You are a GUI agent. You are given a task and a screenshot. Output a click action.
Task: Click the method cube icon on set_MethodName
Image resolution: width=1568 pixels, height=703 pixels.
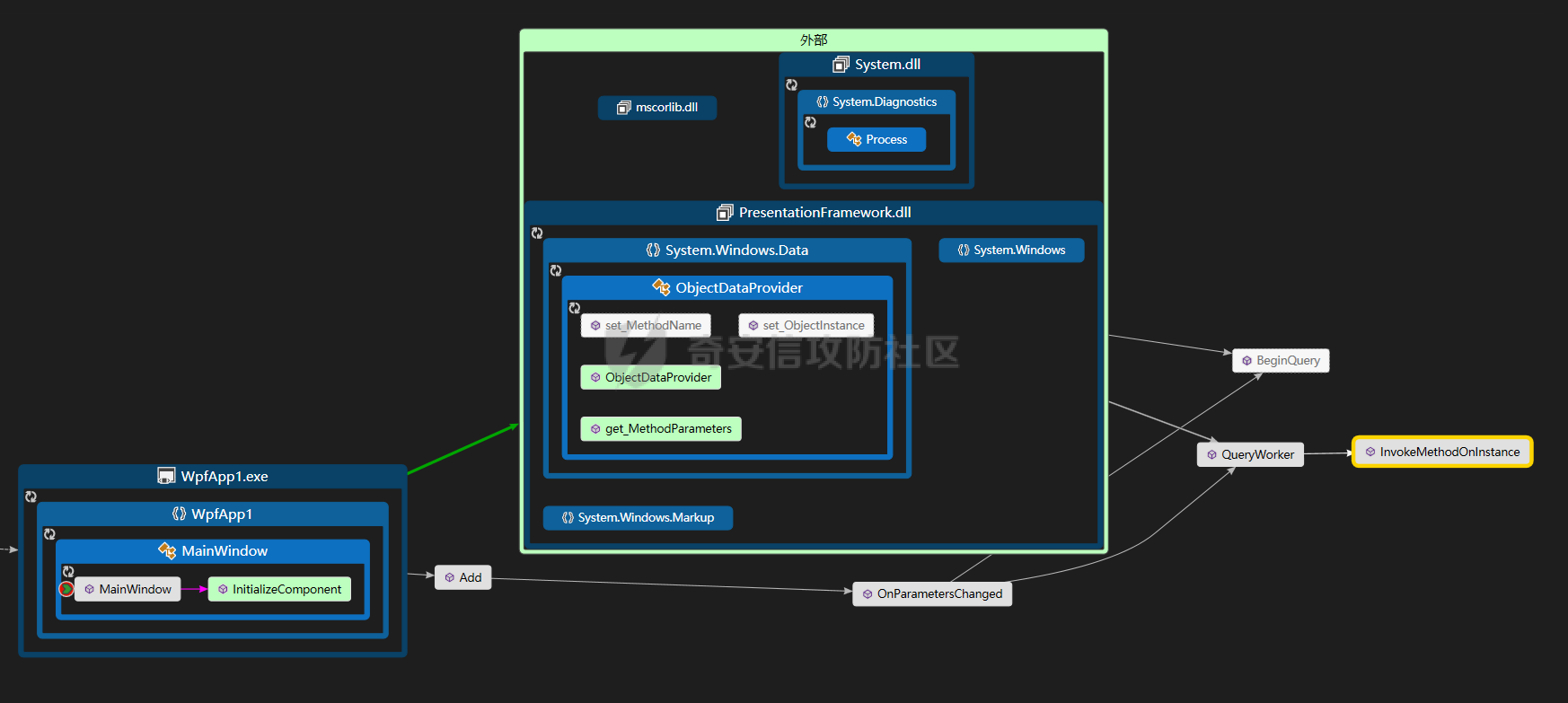pyautogui.click(x=595, y=326)
